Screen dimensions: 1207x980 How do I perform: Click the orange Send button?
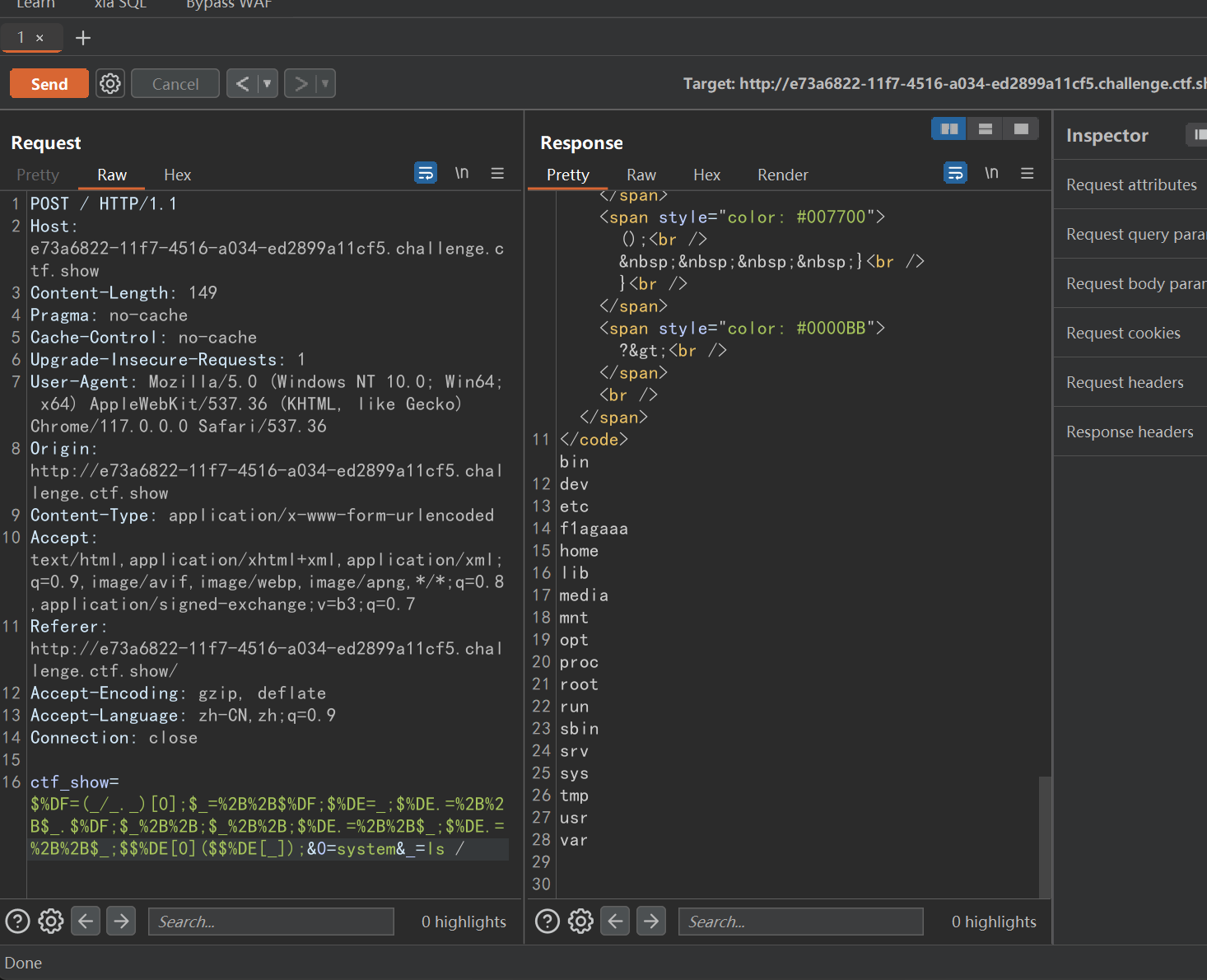49,84
